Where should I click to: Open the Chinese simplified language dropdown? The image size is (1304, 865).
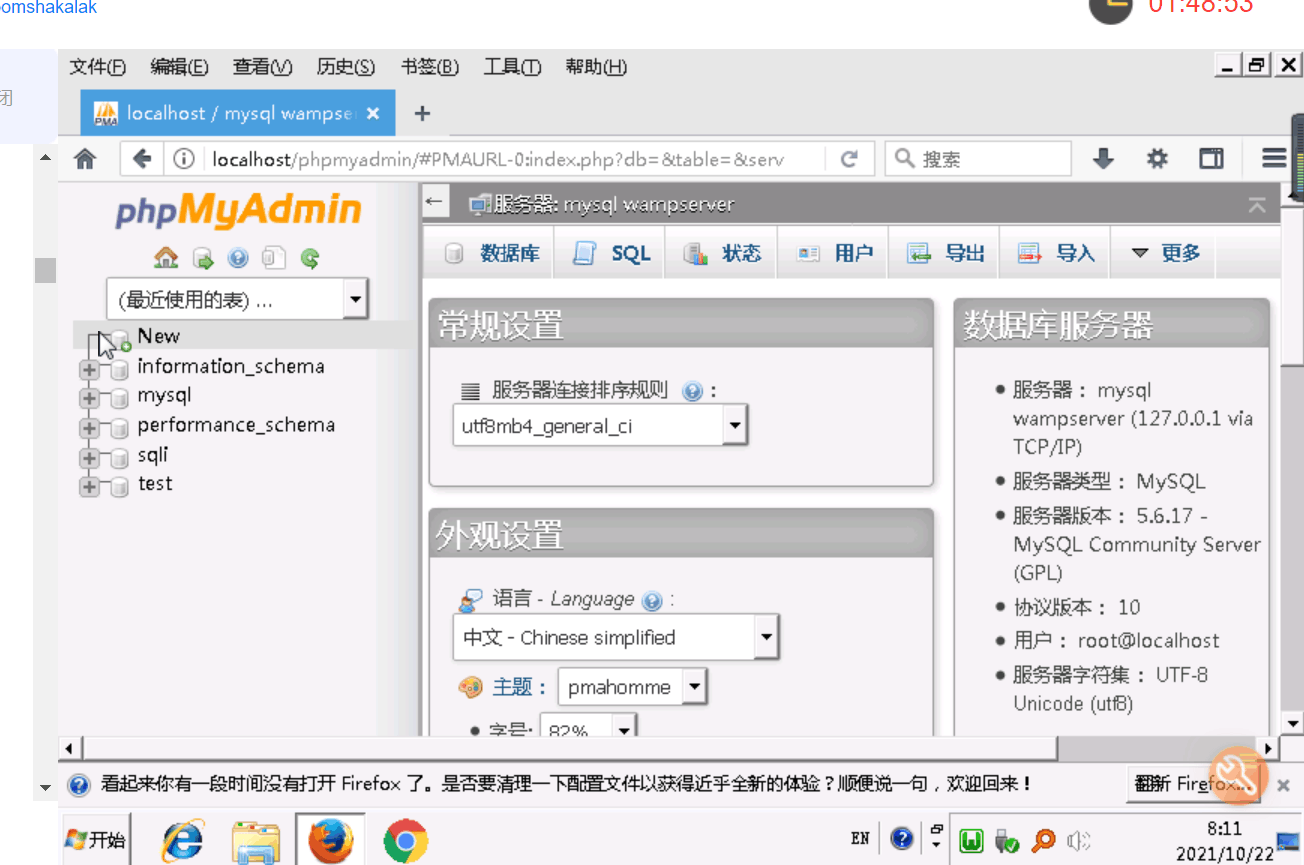coord(616,638)
